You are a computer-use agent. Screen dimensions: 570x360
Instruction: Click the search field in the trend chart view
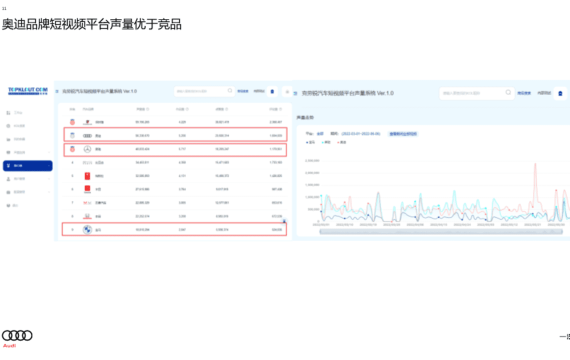pyautogui.click(x=477, y=93)
